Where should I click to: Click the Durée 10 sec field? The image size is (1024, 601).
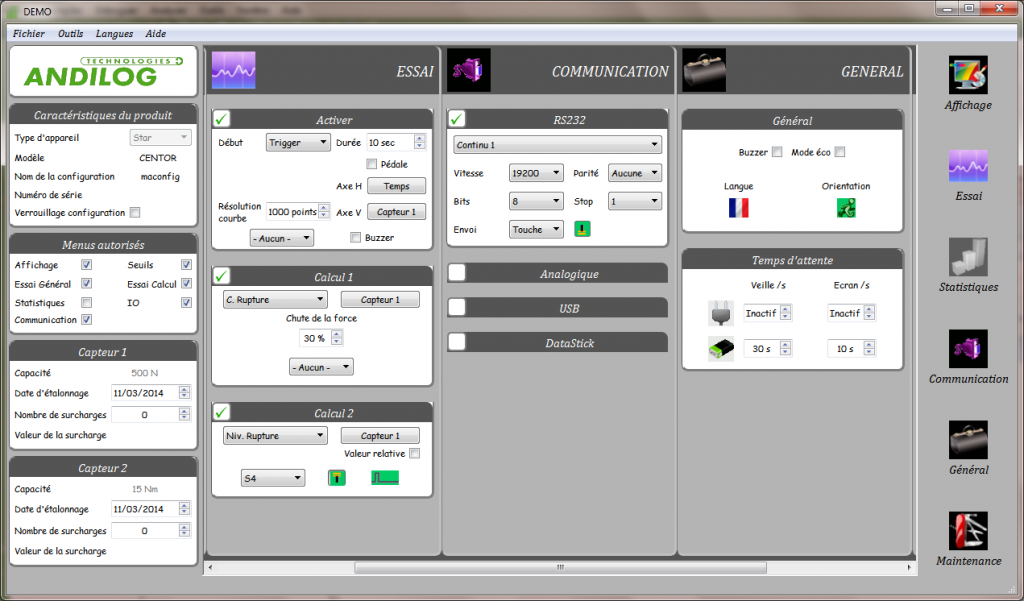tap(390, 143)
